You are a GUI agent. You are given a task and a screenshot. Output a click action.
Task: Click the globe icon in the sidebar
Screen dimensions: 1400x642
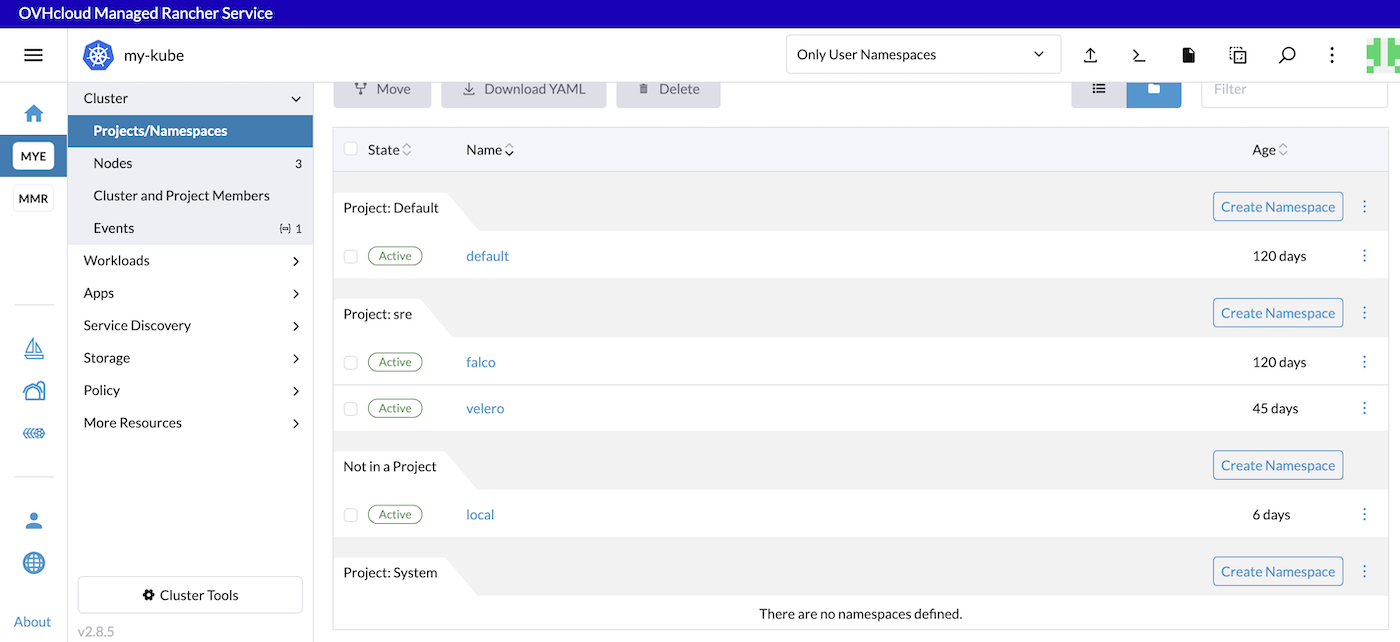click(x=33, y=562)
